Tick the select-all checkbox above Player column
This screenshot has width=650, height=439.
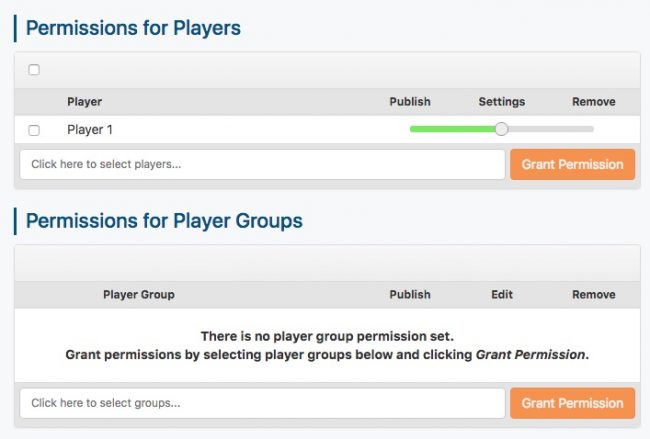pyautogui.click(x=34, y=70)
